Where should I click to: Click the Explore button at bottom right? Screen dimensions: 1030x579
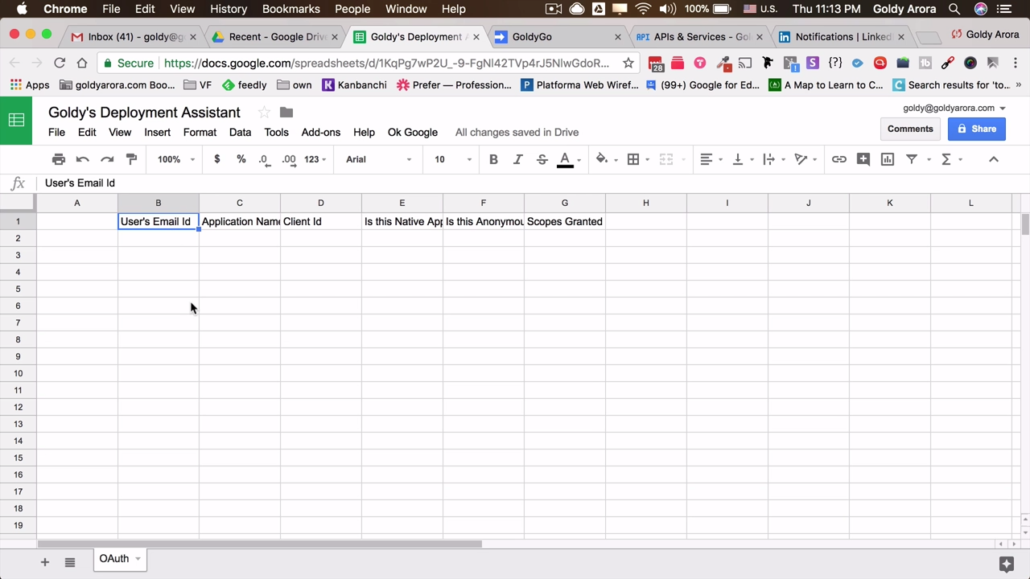click(1006, 563)
